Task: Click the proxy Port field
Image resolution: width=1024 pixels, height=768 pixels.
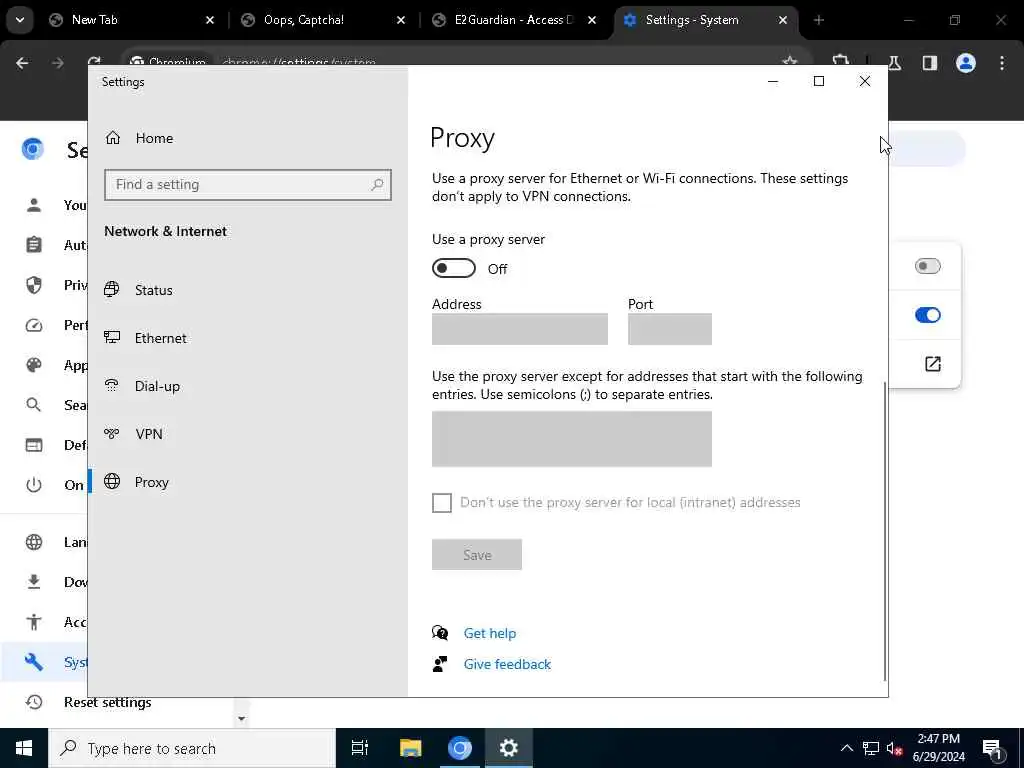Action: coord(670,328)
